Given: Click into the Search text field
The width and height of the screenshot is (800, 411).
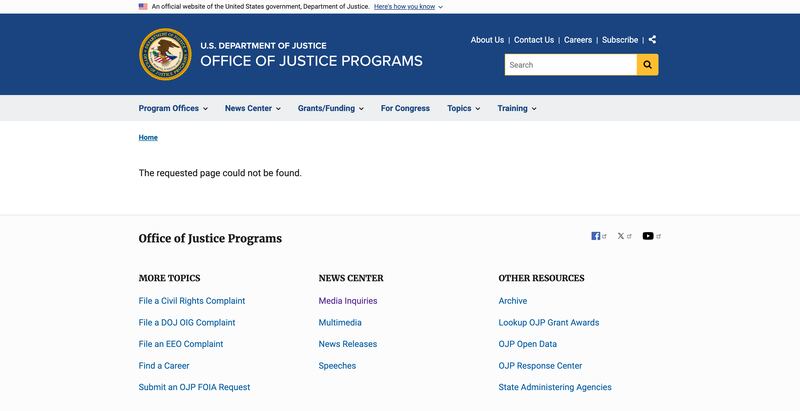Looking at the screenshot, I should 570,65.
